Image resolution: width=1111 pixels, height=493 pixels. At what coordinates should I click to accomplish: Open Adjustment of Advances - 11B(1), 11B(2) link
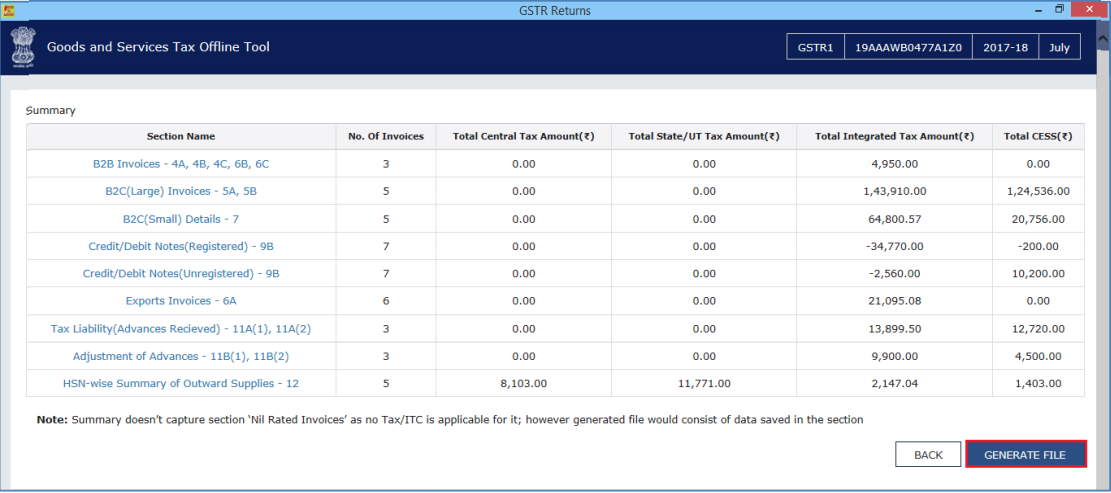click(181, 356)
